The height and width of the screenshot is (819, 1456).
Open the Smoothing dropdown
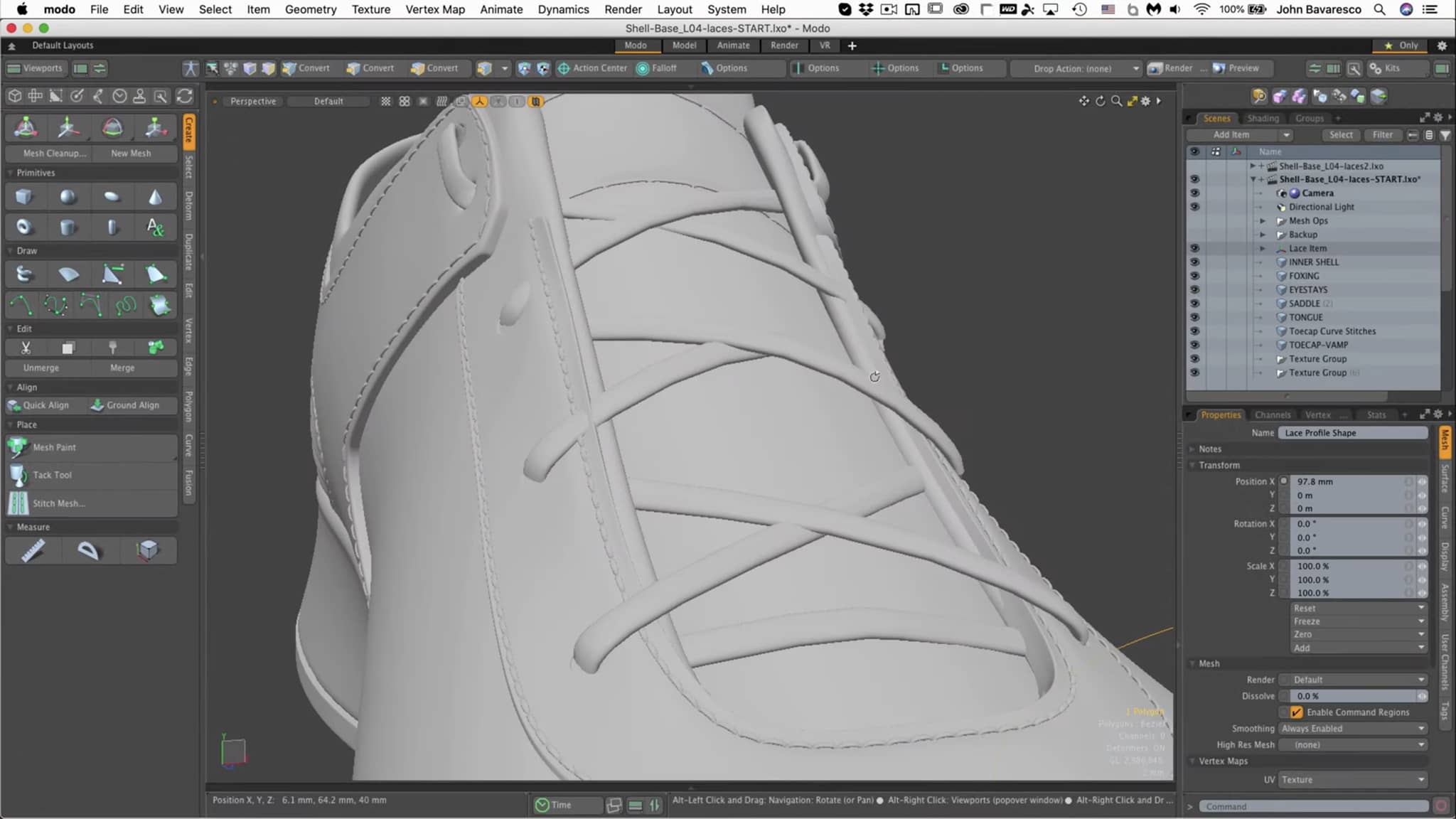[x=1353, y=729]
